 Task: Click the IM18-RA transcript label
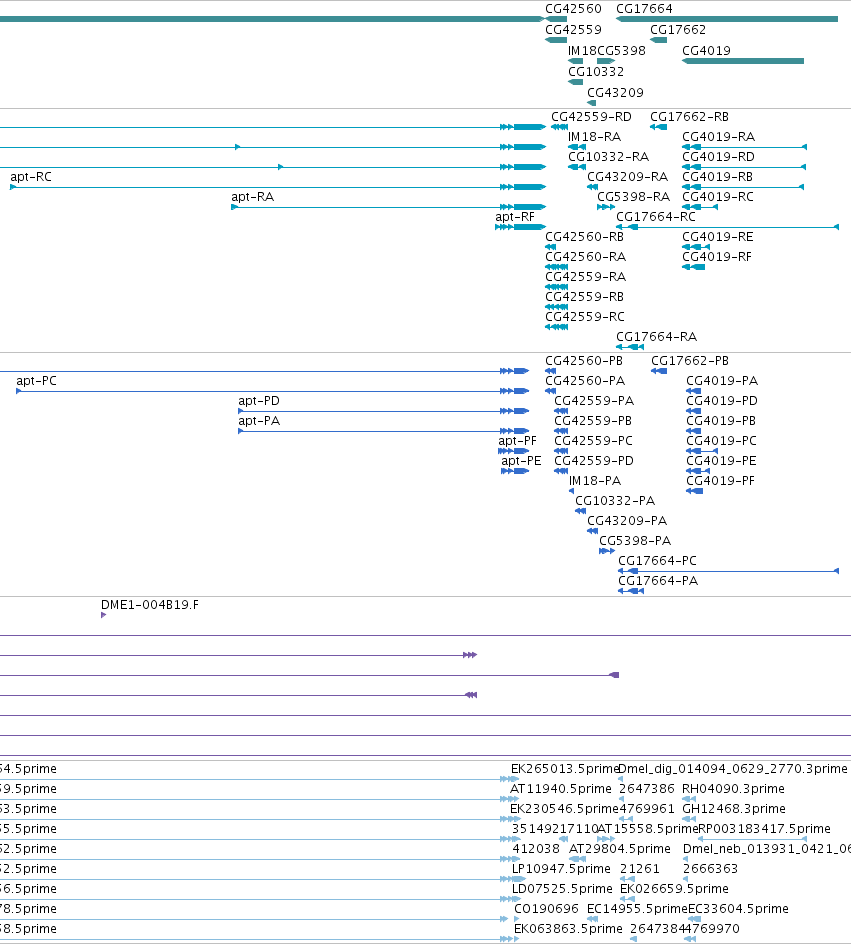click(594, 137)
